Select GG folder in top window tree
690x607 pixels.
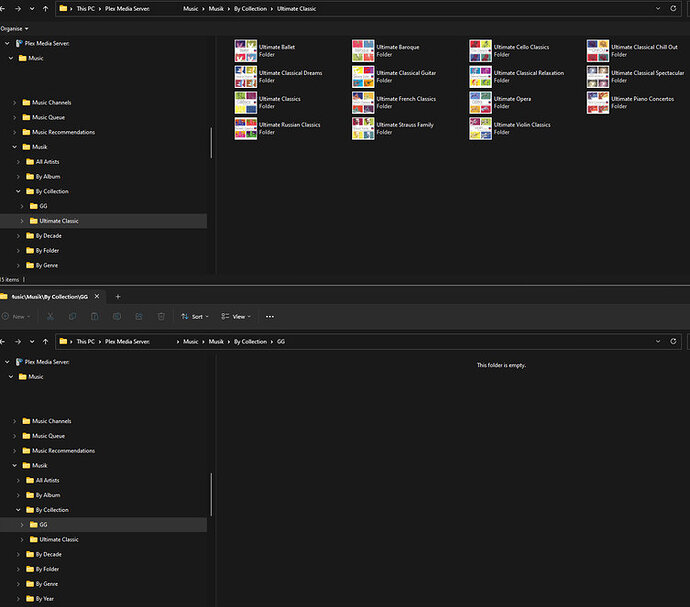click(43, 206)
